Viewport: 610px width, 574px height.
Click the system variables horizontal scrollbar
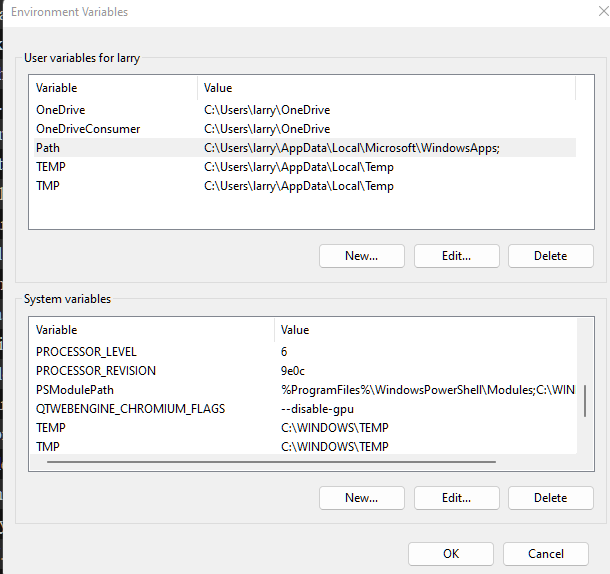tap(270, 462)
